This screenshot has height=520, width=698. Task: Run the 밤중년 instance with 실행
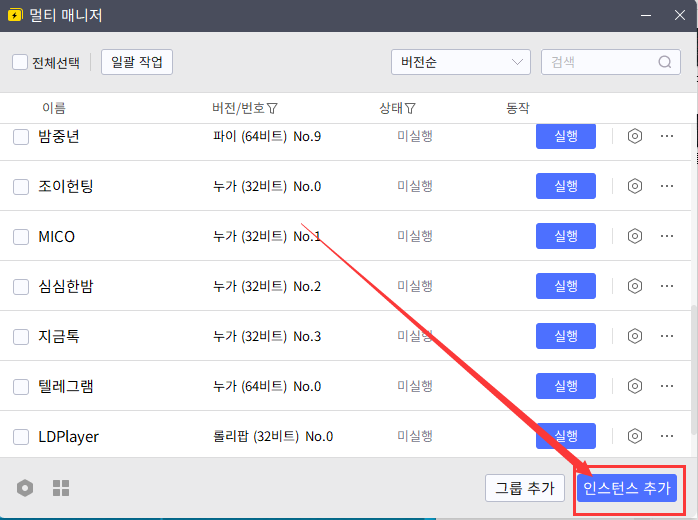click(566, 136)
